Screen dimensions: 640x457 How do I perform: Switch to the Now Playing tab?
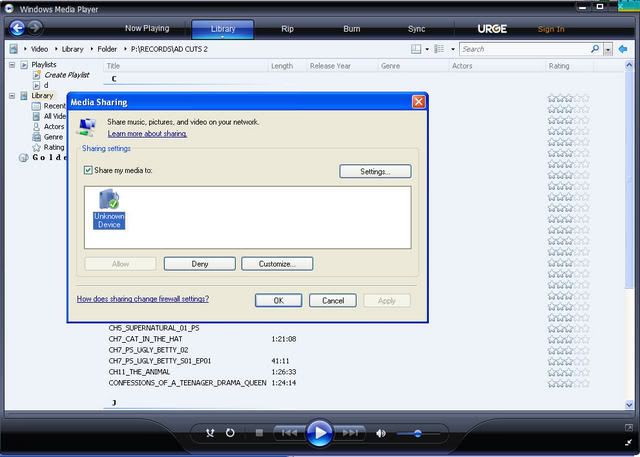coord(147,29)
